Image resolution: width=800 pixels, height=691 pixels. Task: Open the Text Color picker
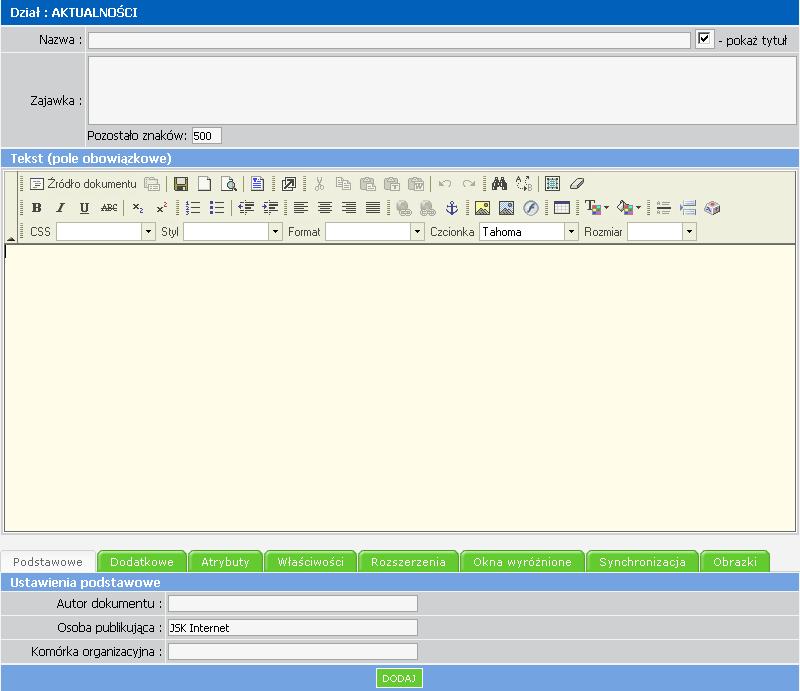pyautogui.click(x=597, y=208)
